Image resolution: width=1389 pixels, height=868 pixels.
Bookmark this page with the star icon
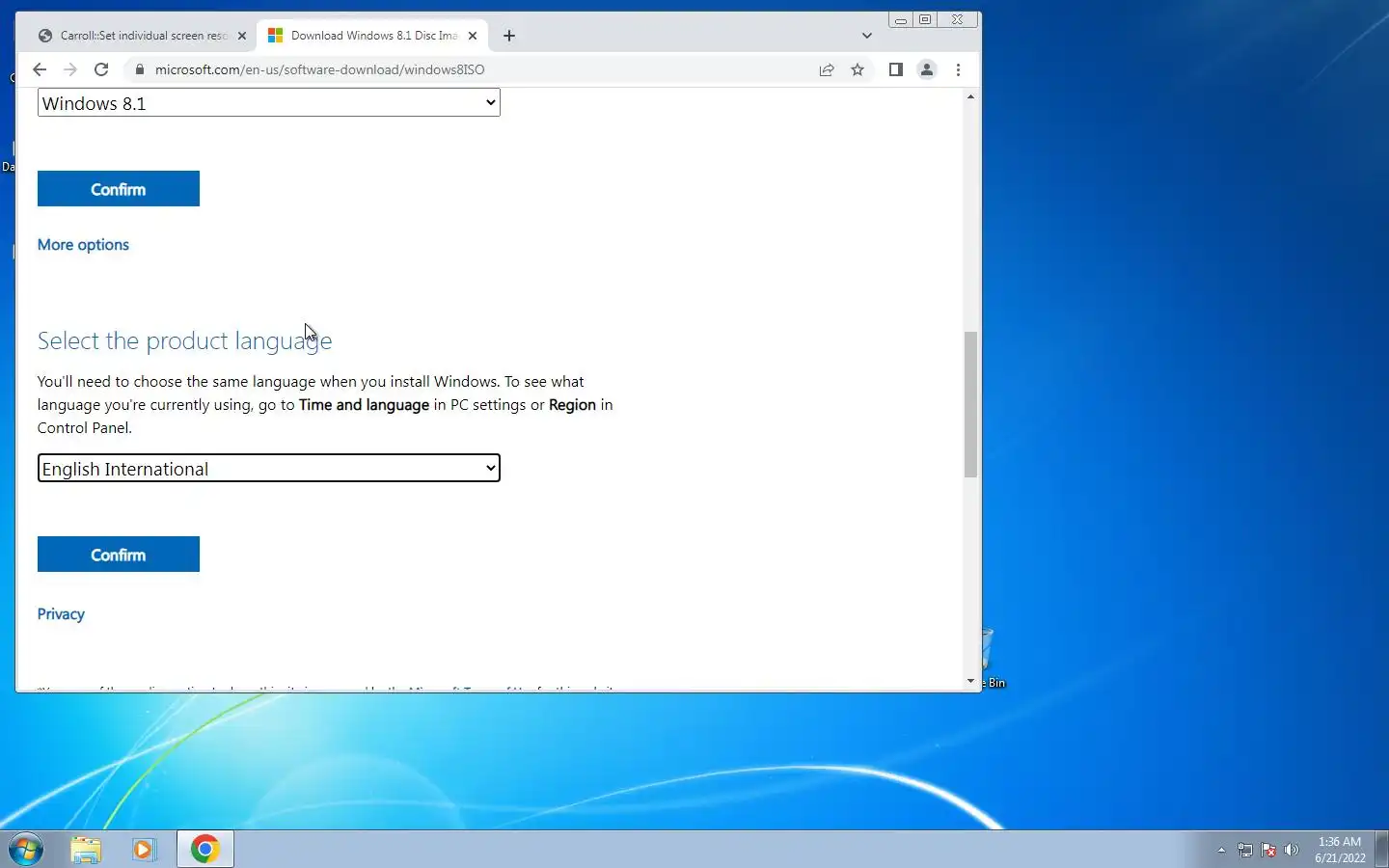(858, 69)
